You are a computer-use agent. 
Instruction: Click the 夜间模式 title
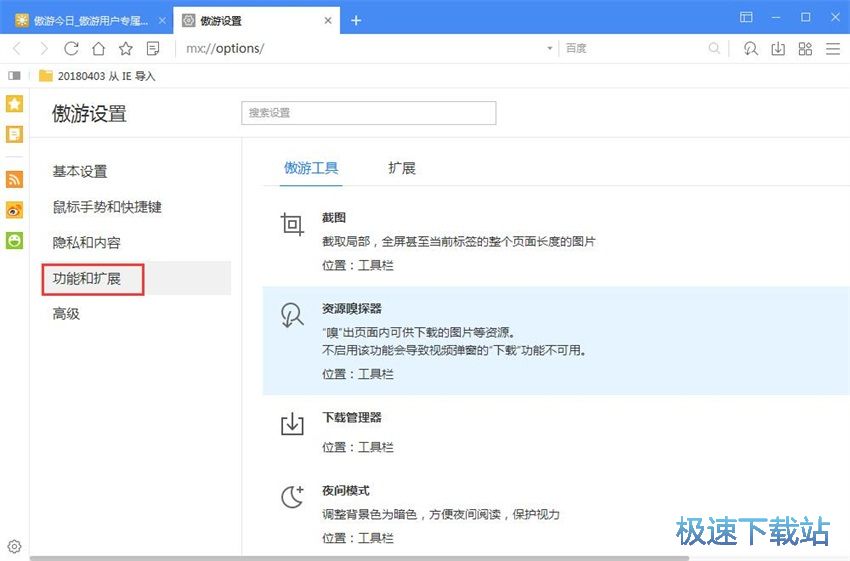tap(346, 491)
